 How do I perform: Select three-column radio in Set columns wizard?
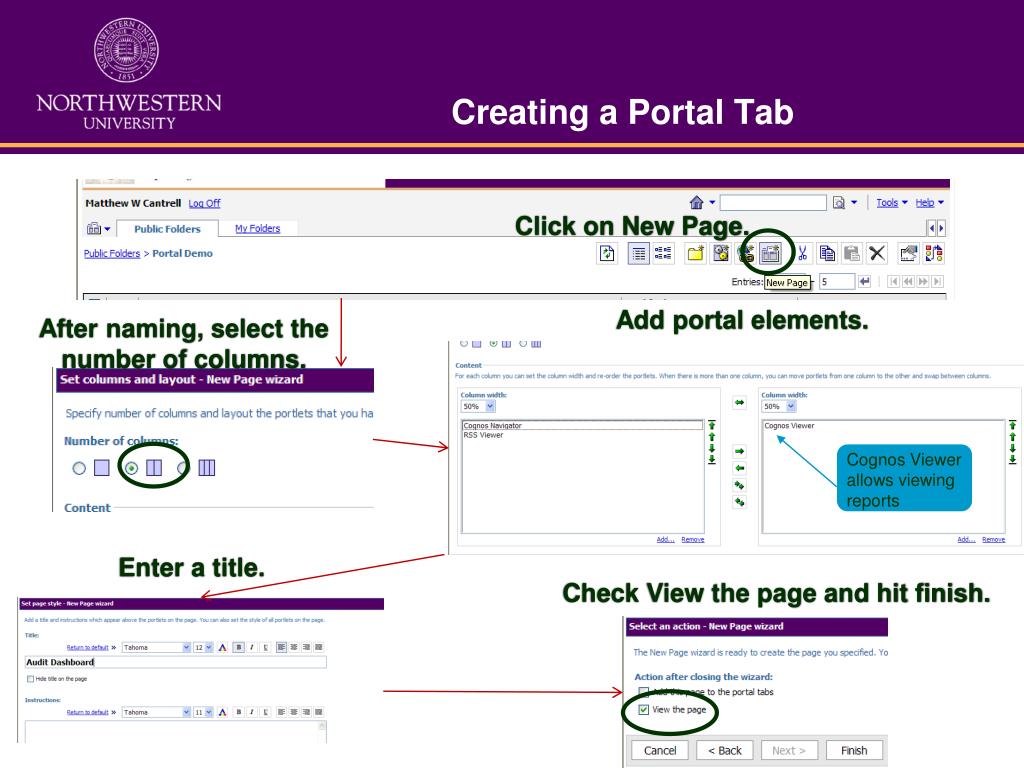point(184,468)
